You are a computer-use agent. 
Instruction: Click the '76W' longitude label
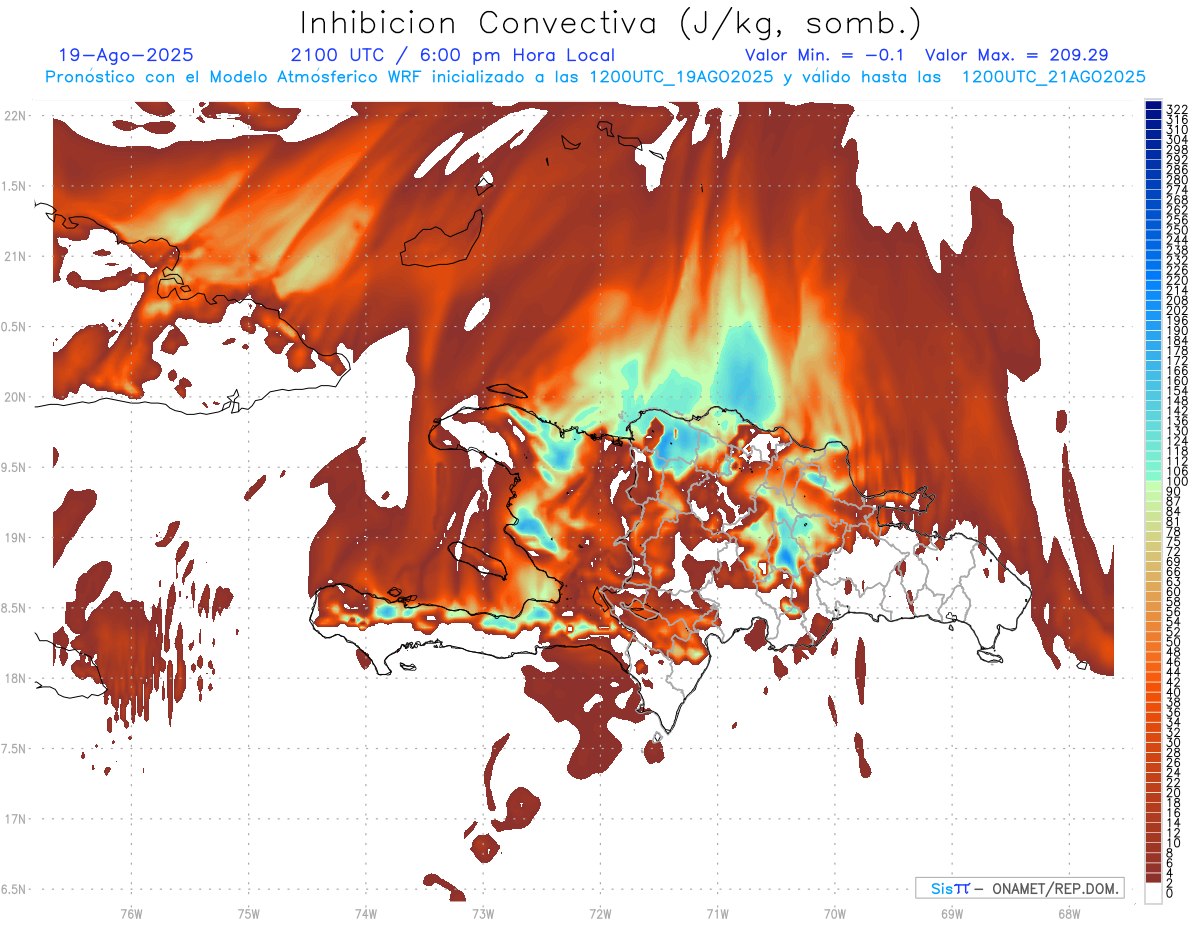click(x=131, y=913)
